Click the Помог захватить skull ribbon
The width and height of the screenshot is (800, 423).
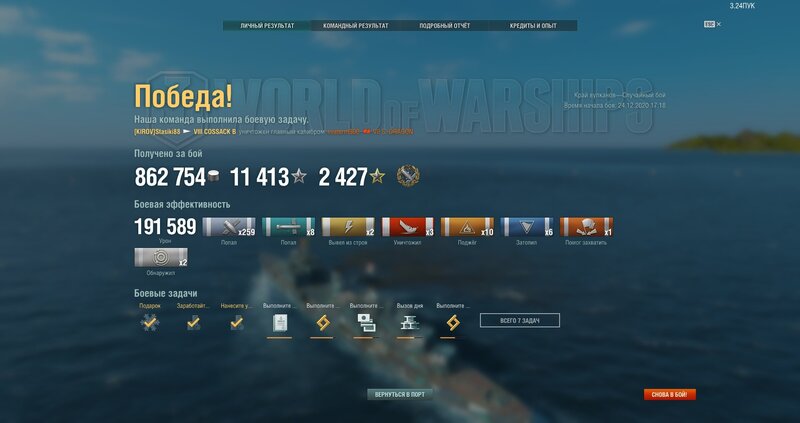586,227
